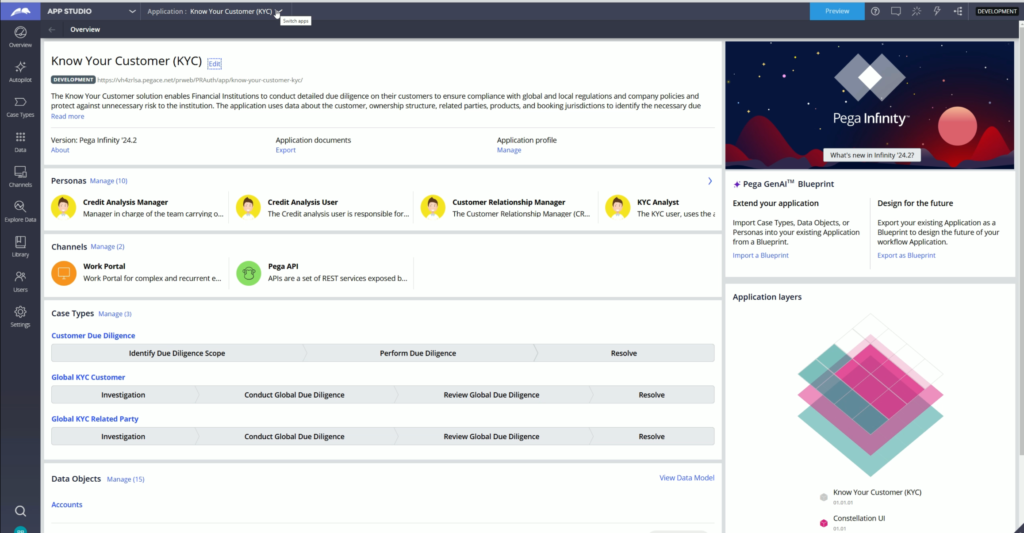
Task: Click Credit Analysis User persona avatar
Action: click(248, 207)
